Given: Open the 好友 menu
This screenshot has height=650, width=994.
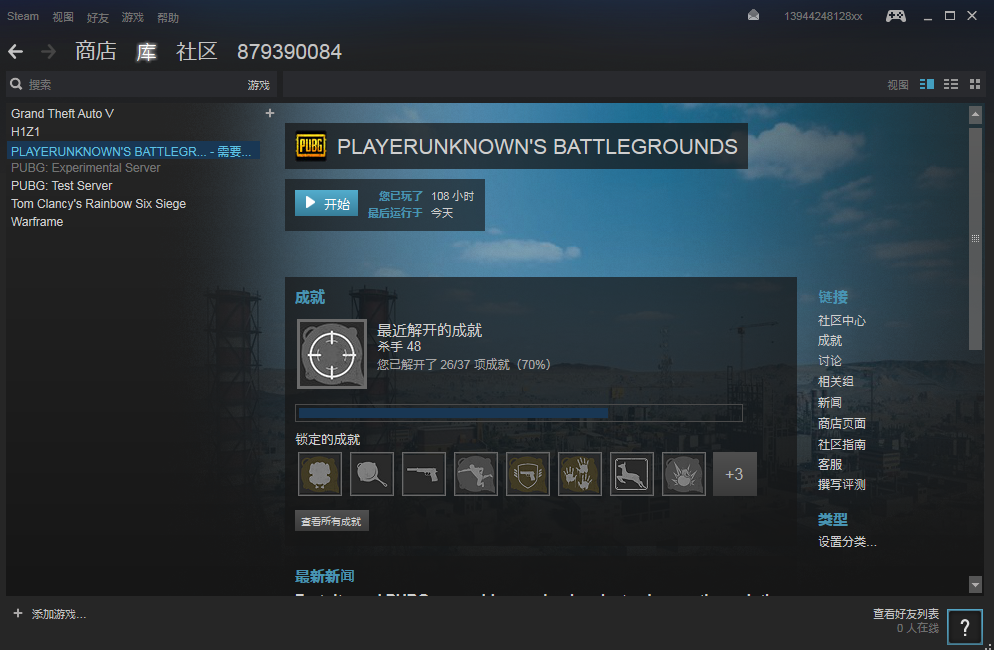Looking at the screenshot, I should click(98, 17).
